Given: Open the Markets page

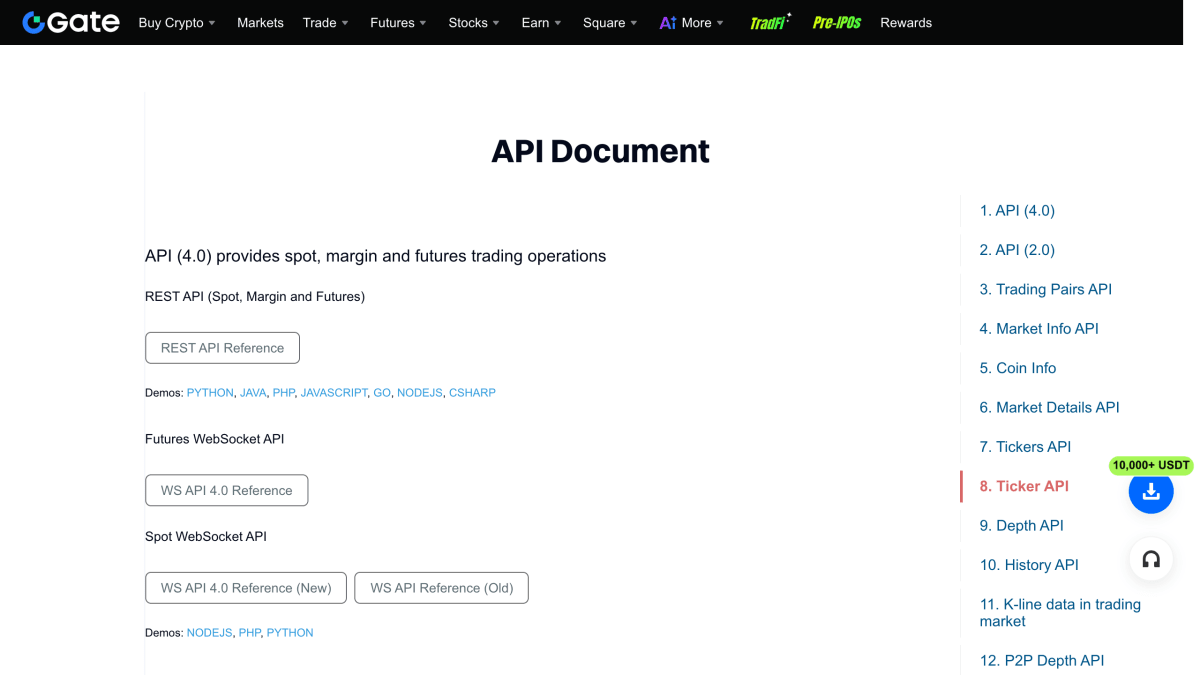Looking at the screenshot, I should coord(260,23).
